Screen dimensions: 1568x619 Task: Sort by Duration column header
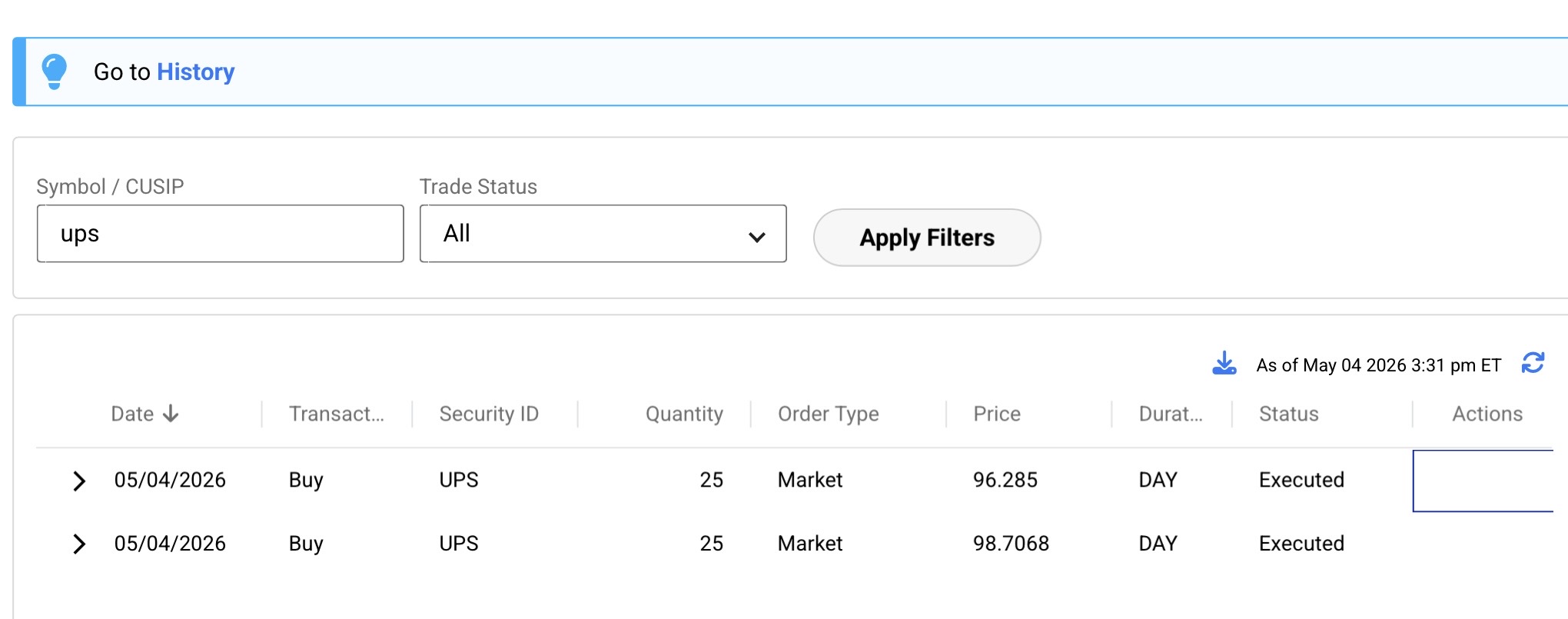(x=1171, y=414)
